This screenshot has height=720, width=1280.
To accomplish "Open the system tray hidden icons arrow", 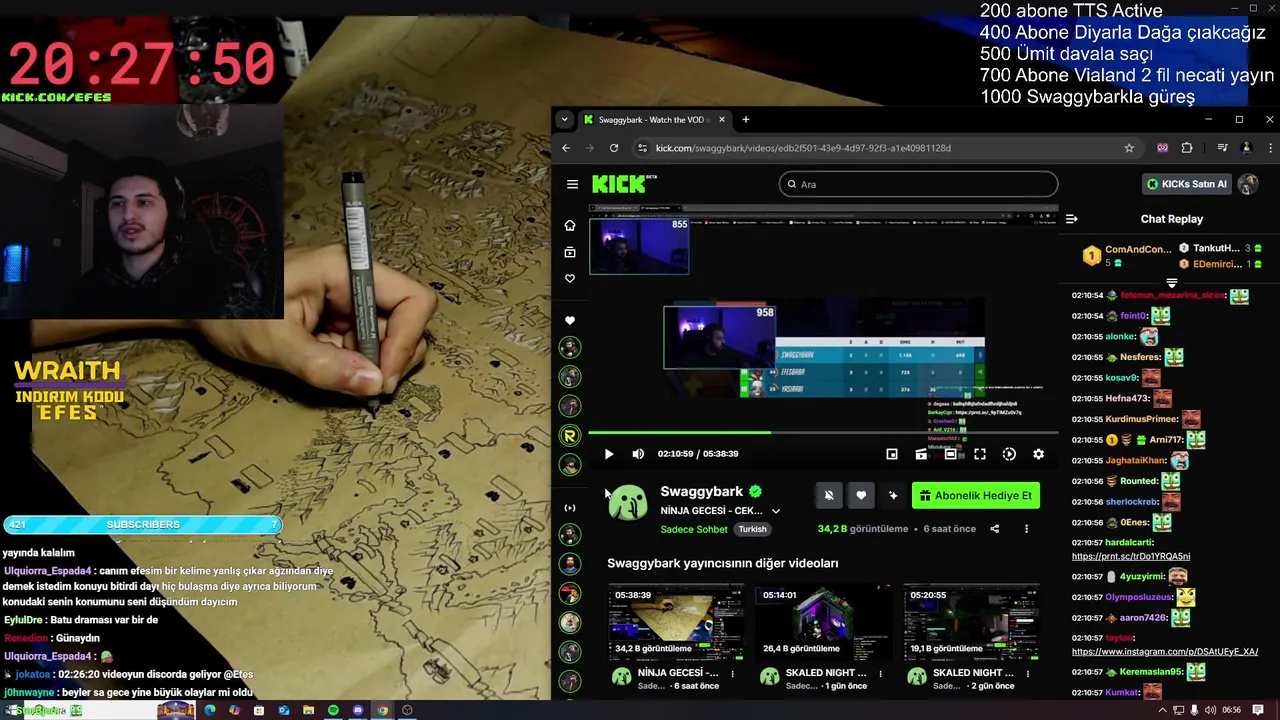I will point(1162,710).
